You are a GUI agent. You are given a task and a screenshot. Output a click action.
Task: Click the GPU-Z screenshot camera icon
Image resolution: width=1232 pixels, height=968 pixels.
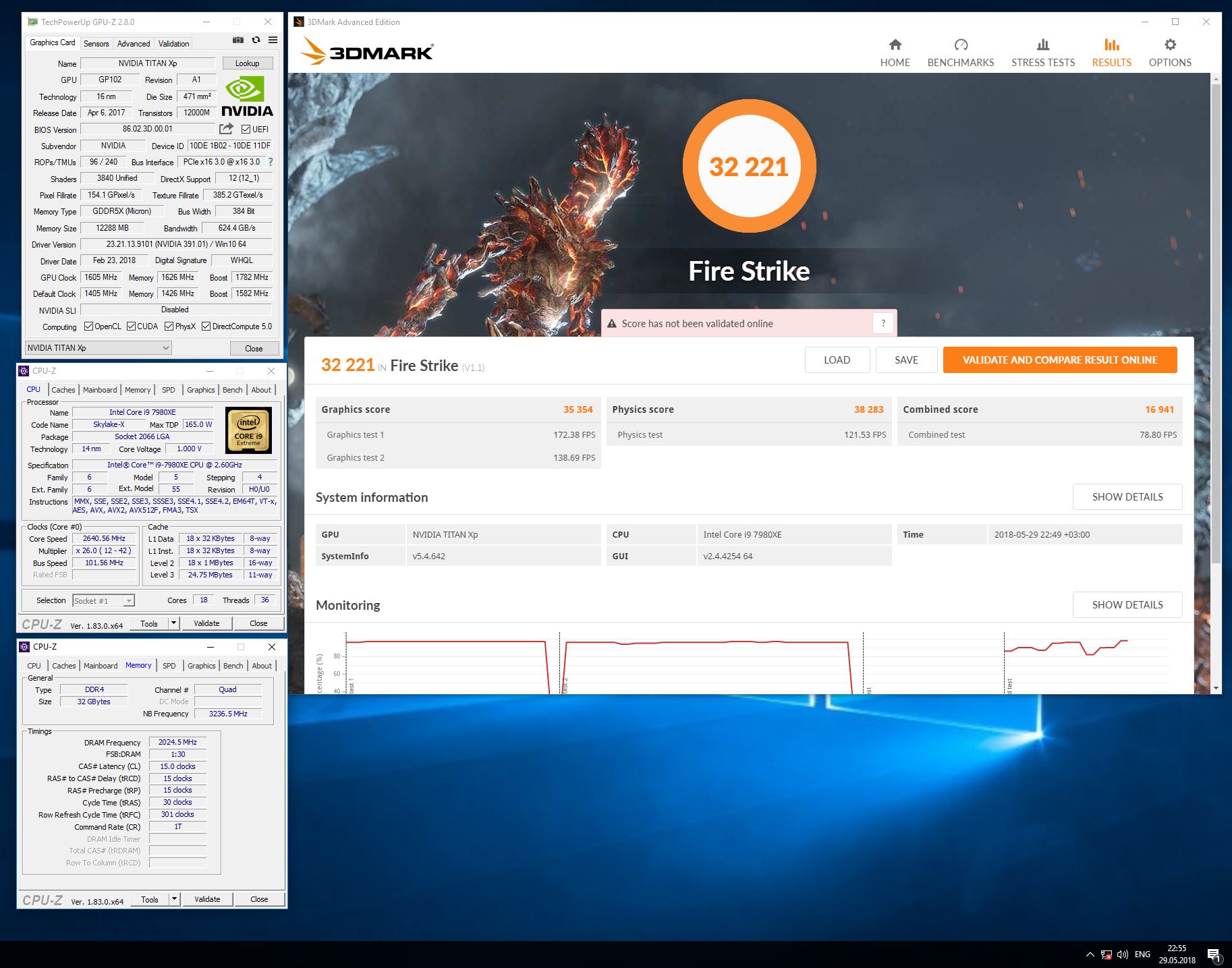pyautogui.click(x=238, y=40)
